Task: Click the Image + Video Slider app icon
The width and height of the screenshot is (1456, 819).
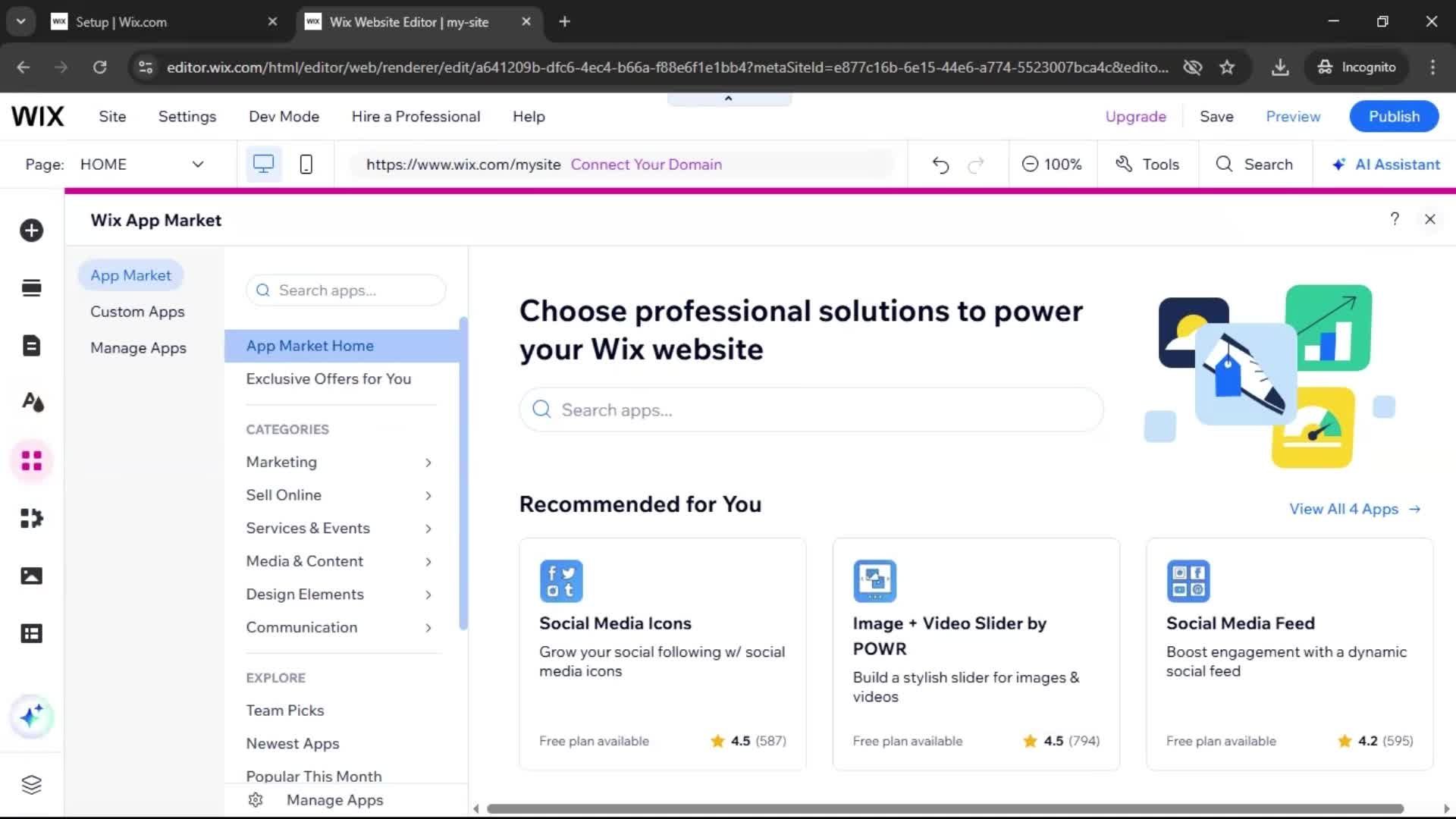Action: [x=874, y=581]
